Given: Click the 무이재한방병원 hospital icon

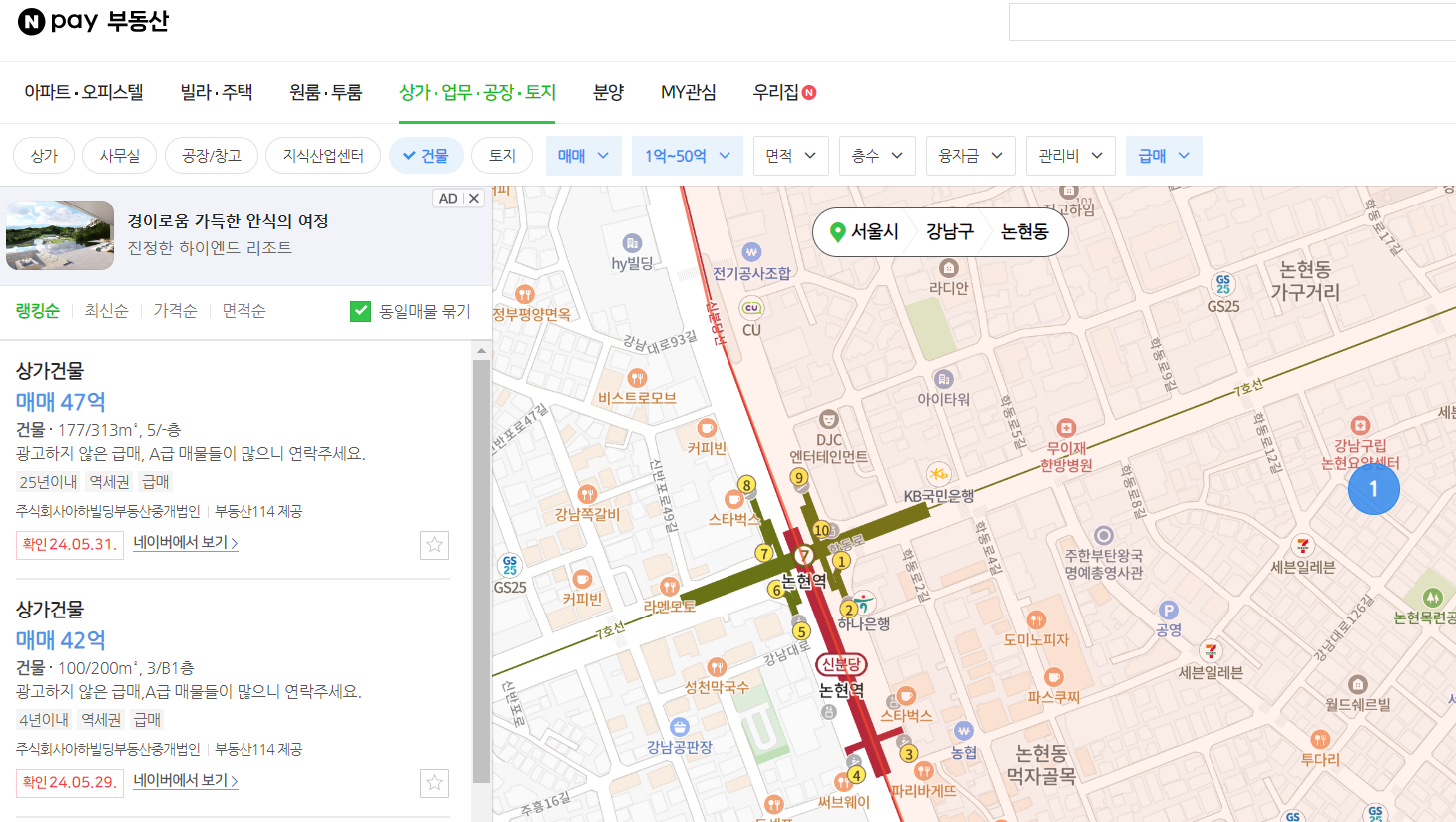Looking at the screenshot, I should pos(1066,428).
